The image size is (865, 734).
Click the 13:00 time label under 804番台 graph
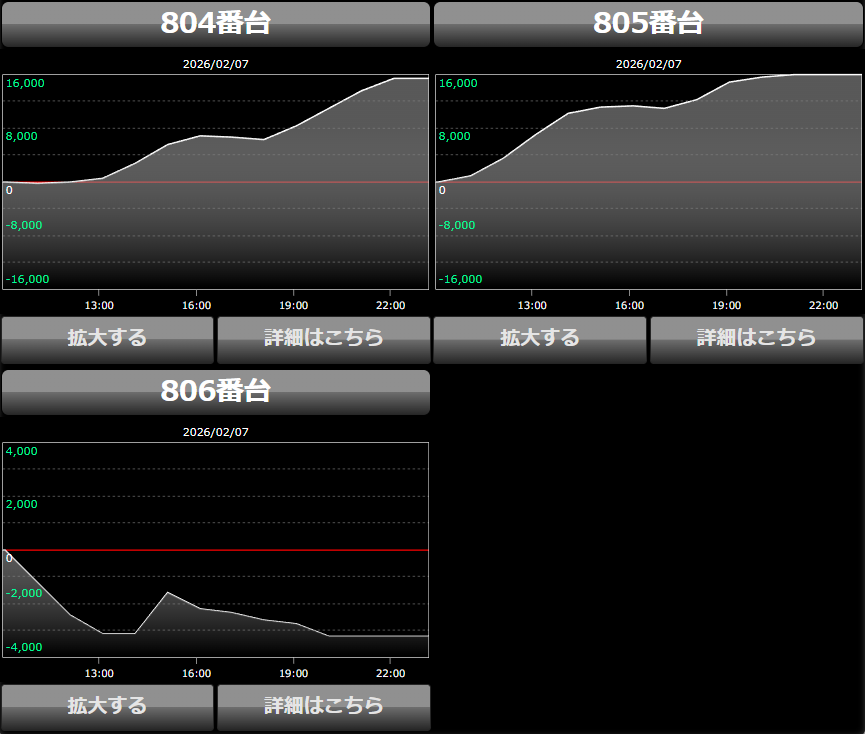coord(98,305)
